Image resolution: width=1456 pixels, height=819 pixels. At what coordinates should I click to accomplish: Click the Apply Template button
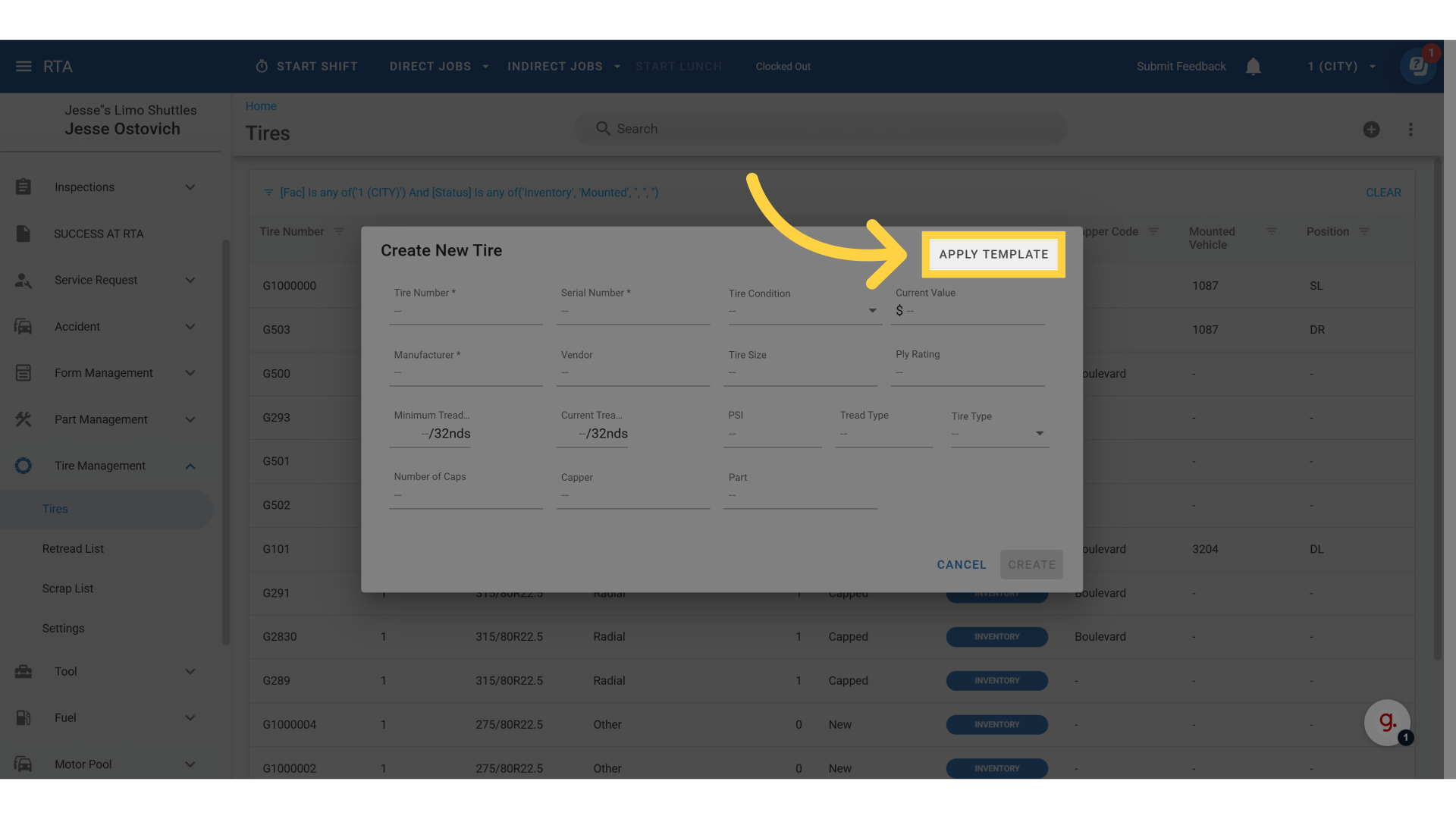coord(993,255)
